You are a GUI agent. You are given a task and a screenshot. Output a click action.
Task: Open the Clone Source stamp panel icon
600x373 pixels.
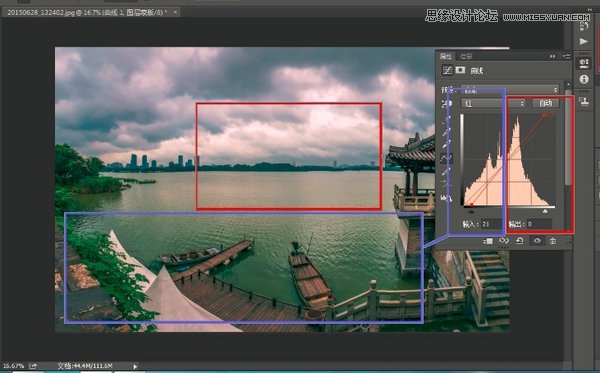(584, 101)
